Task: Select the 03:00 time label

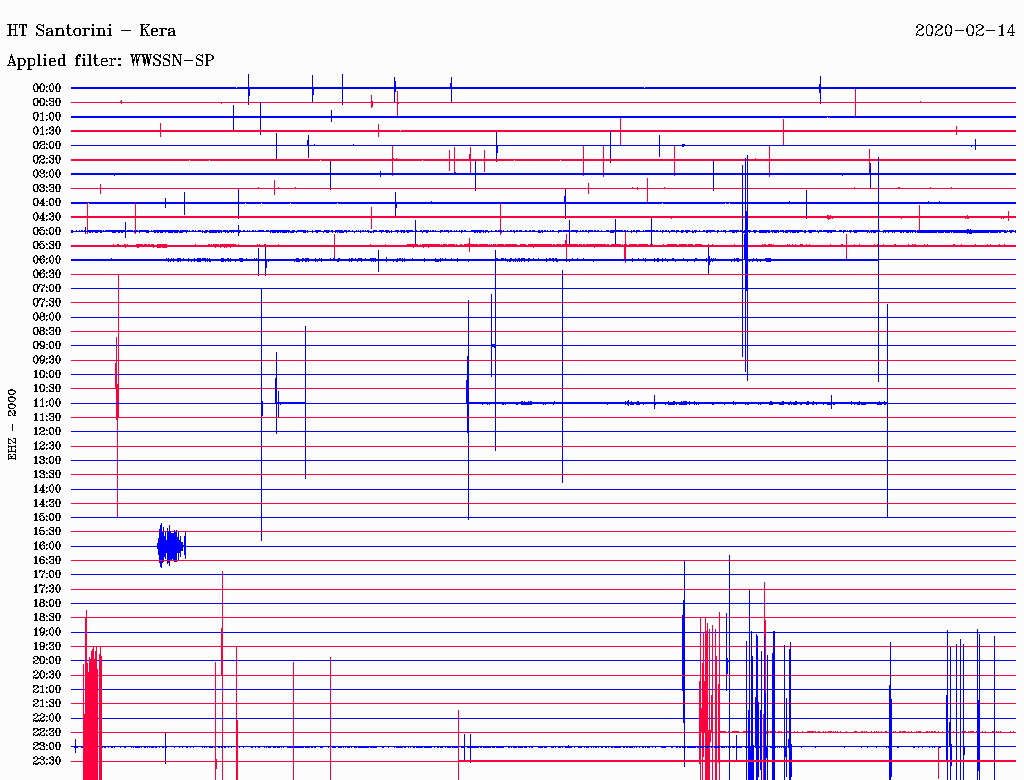Action: click(x=47, y=174)
